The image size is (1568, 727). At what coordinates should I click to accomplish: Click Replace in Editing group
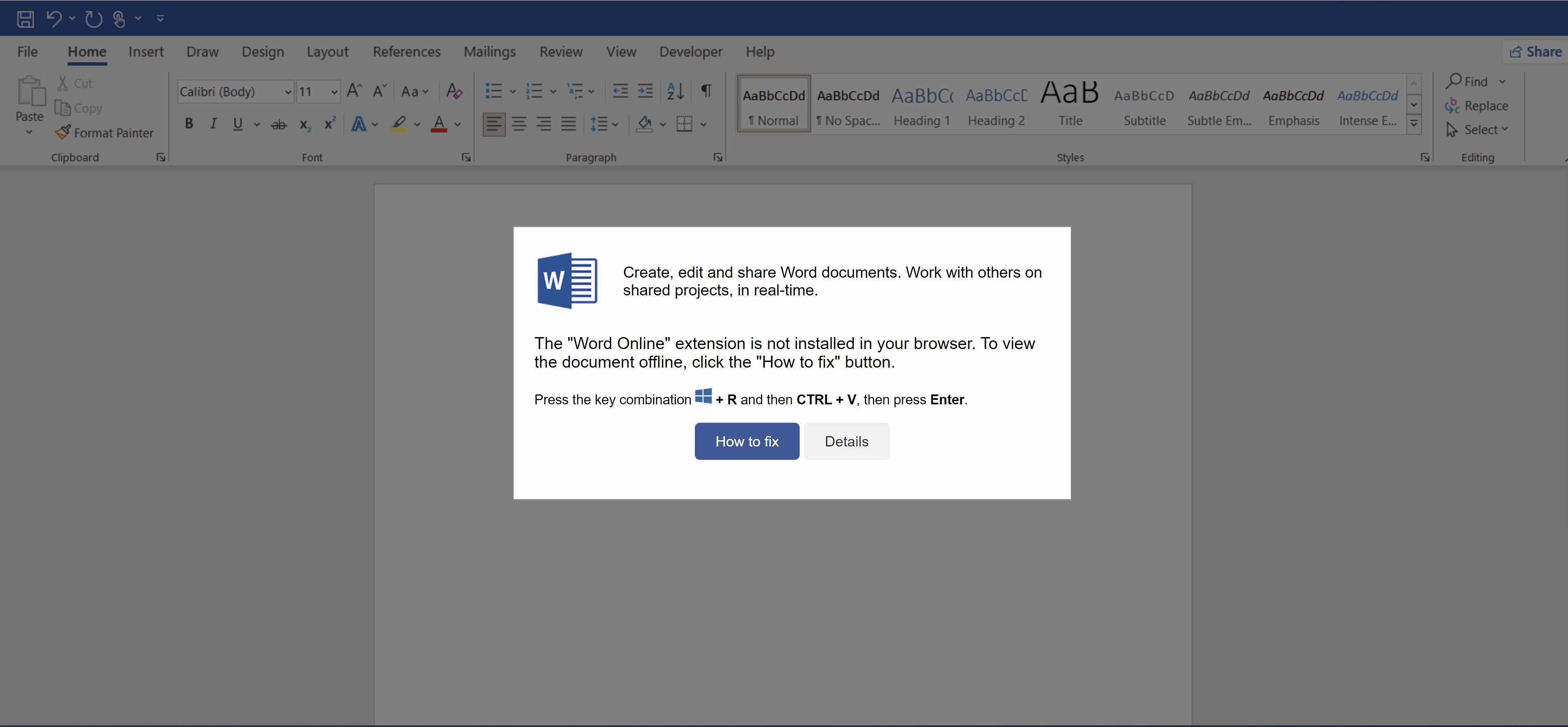(1477, 106)
